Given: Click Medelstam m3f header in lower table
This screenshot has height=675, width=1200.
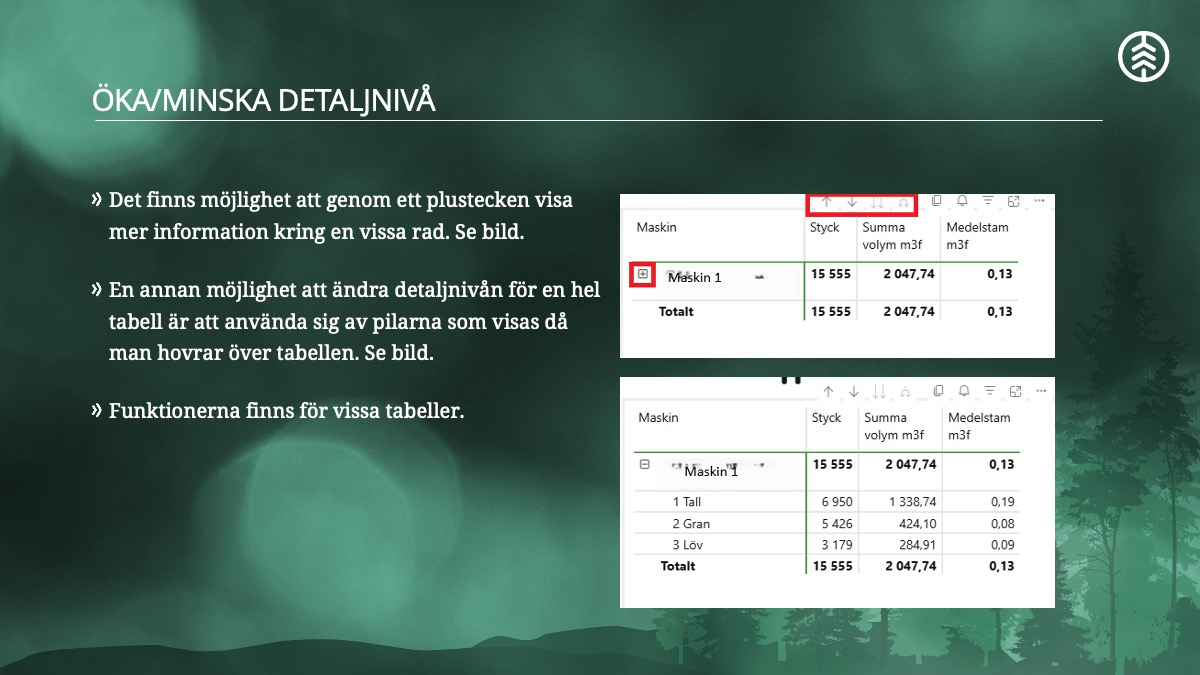Looking at the screenshot, I should click(x=979, y=426).
